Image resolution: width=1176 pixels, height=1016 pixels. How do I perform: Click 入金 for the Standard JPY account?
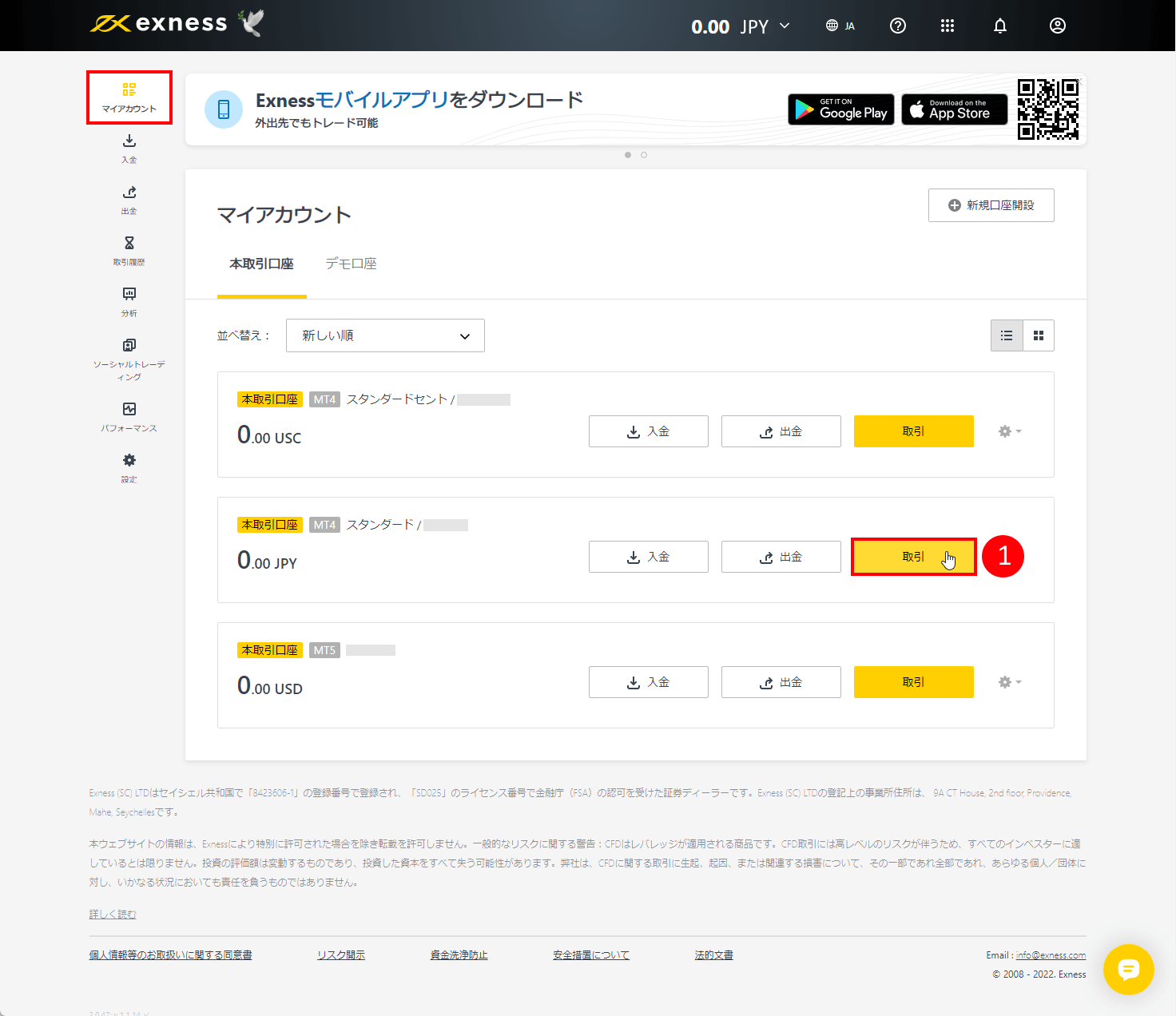click(x=649, y=557)
